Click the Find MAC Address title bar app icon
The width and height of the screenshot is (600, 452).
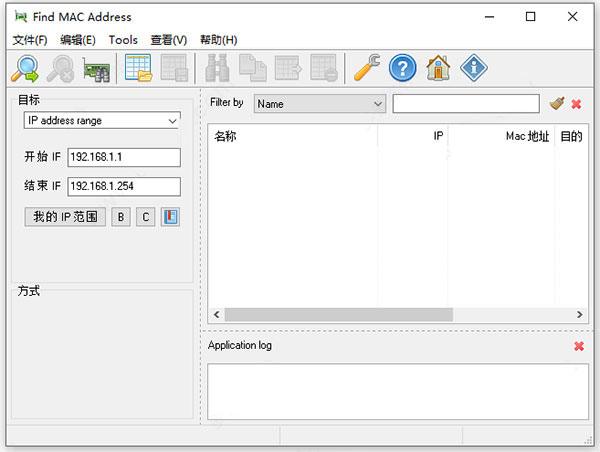tap(21, 16)
